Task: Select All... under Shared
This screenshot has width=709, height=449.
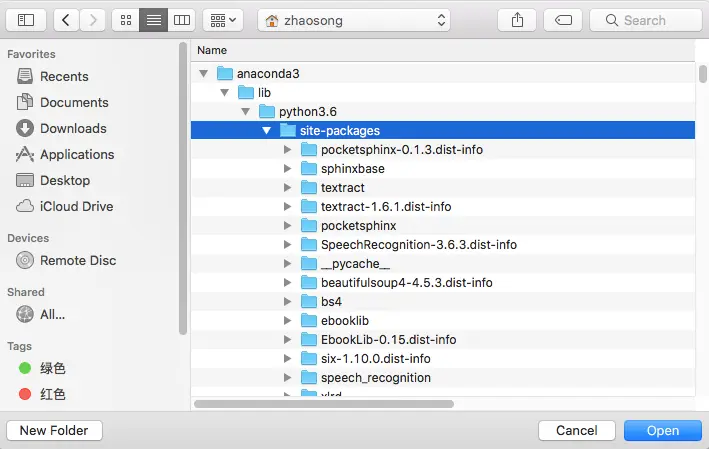Action: pyautogui.click(x=52, y=314)
